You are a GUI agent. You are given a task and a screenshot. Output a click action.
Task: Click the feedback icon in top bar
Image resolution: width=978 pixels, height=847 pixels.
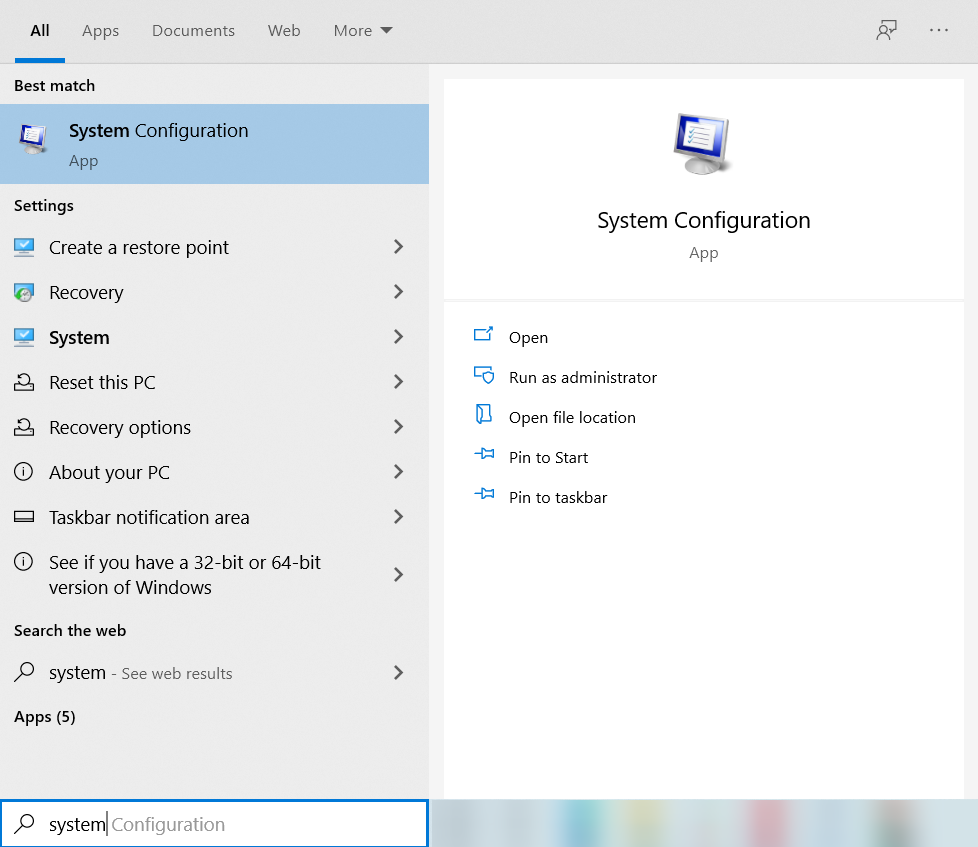pos(886,30)
